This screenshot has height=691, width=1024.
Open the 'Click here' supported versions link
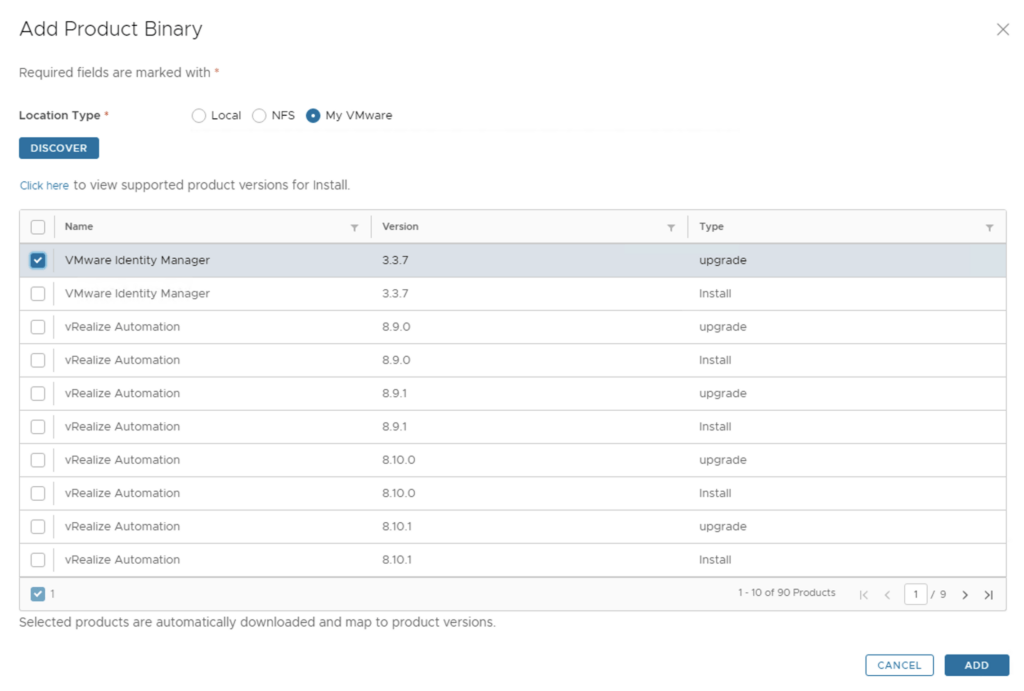(44, 185)
